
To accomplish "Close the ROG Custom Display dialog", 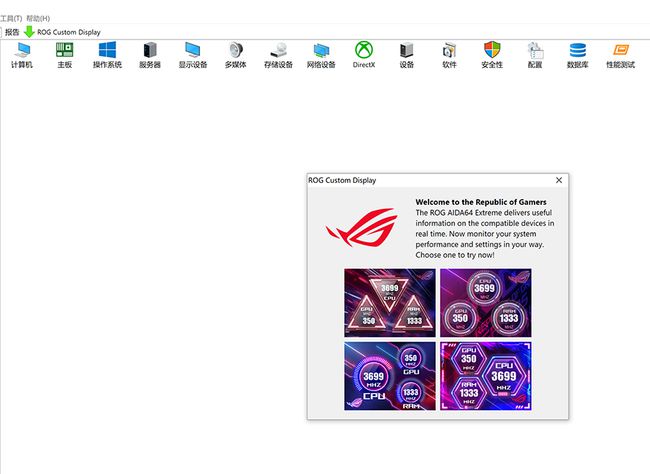I will click(559, 180).
